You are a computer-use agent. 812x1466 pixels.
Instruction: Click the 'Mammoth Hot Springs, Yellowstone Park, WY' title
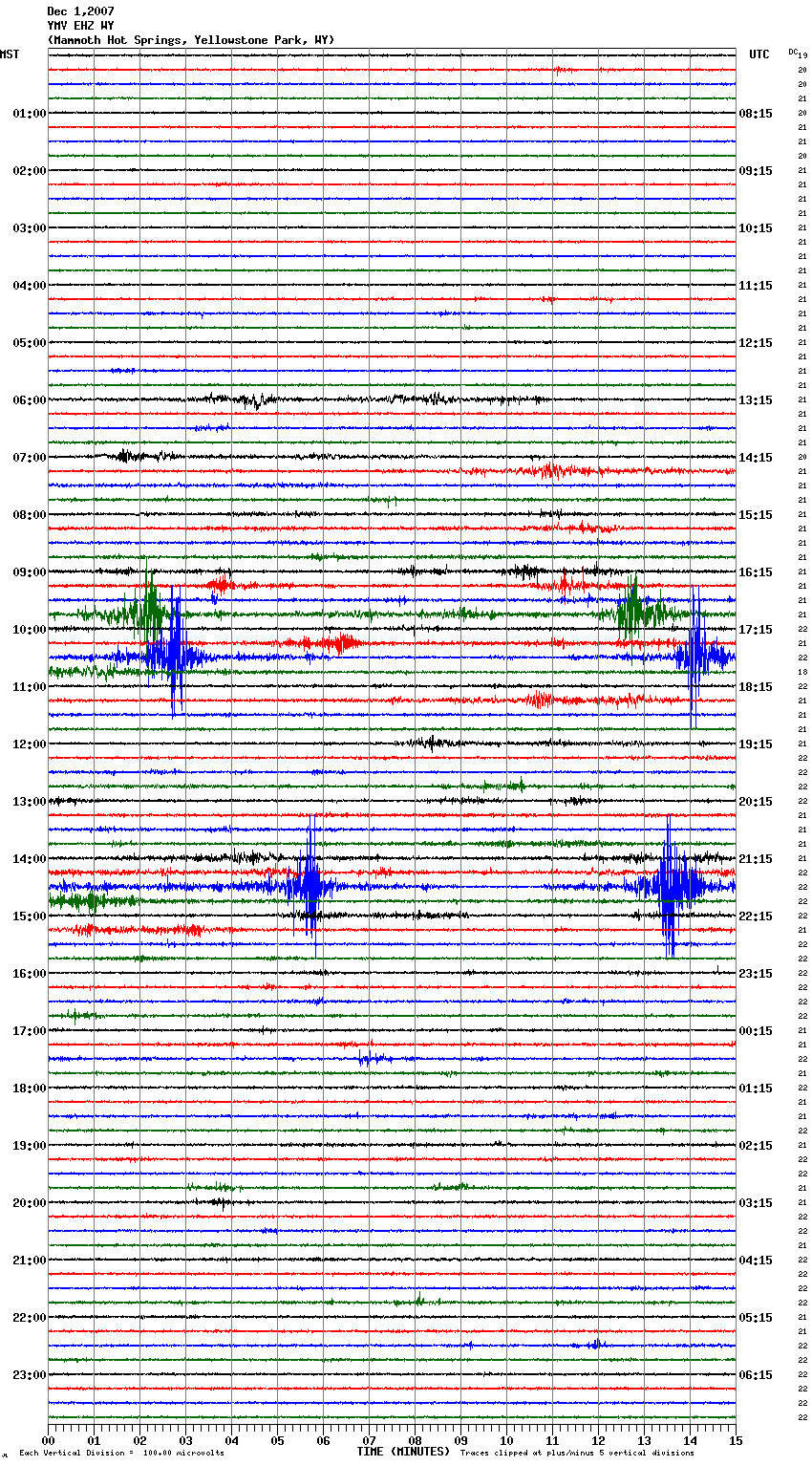[x=191, y=40]
